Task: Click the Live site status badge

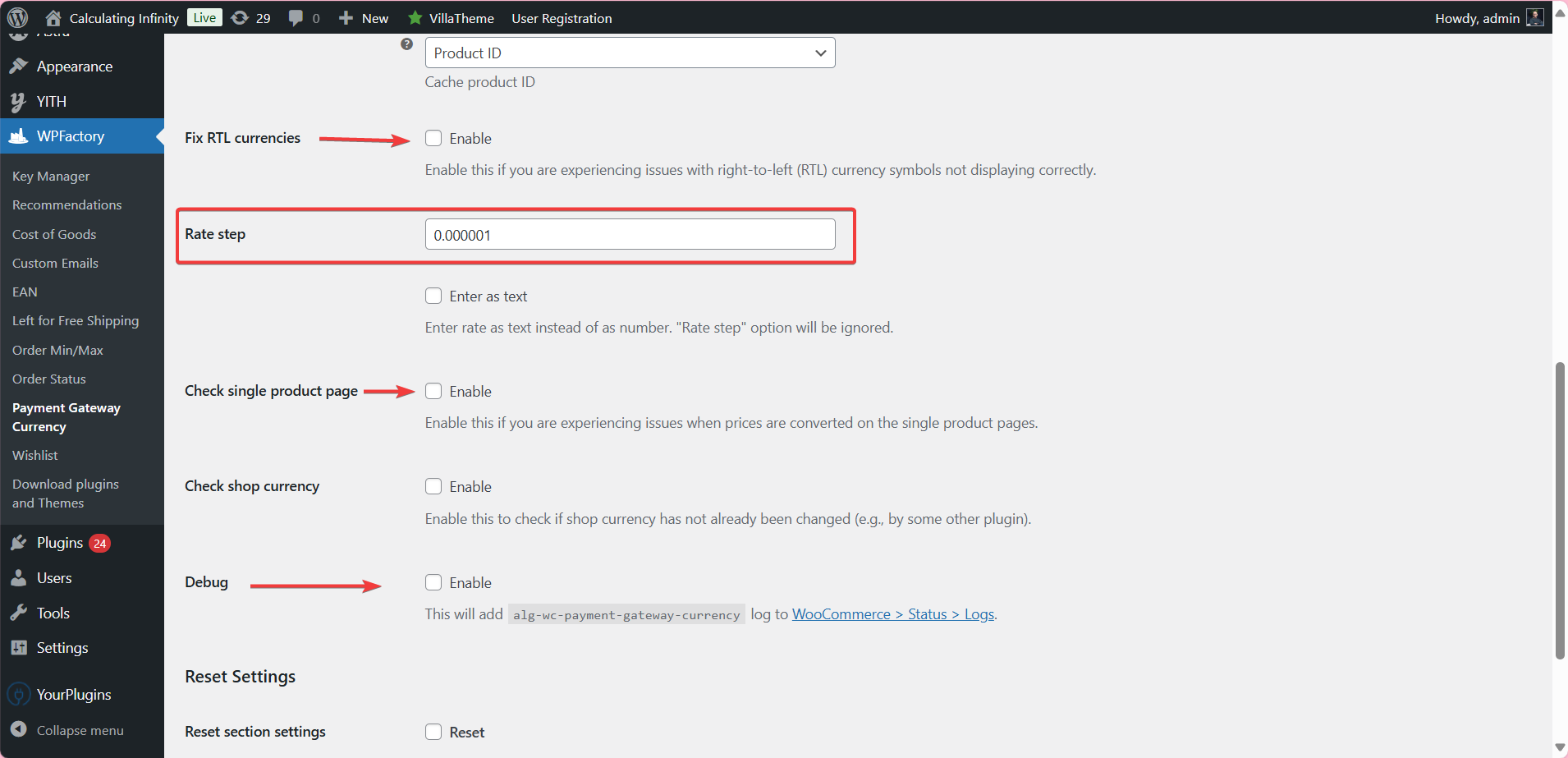Action: [x=204, y=17]
